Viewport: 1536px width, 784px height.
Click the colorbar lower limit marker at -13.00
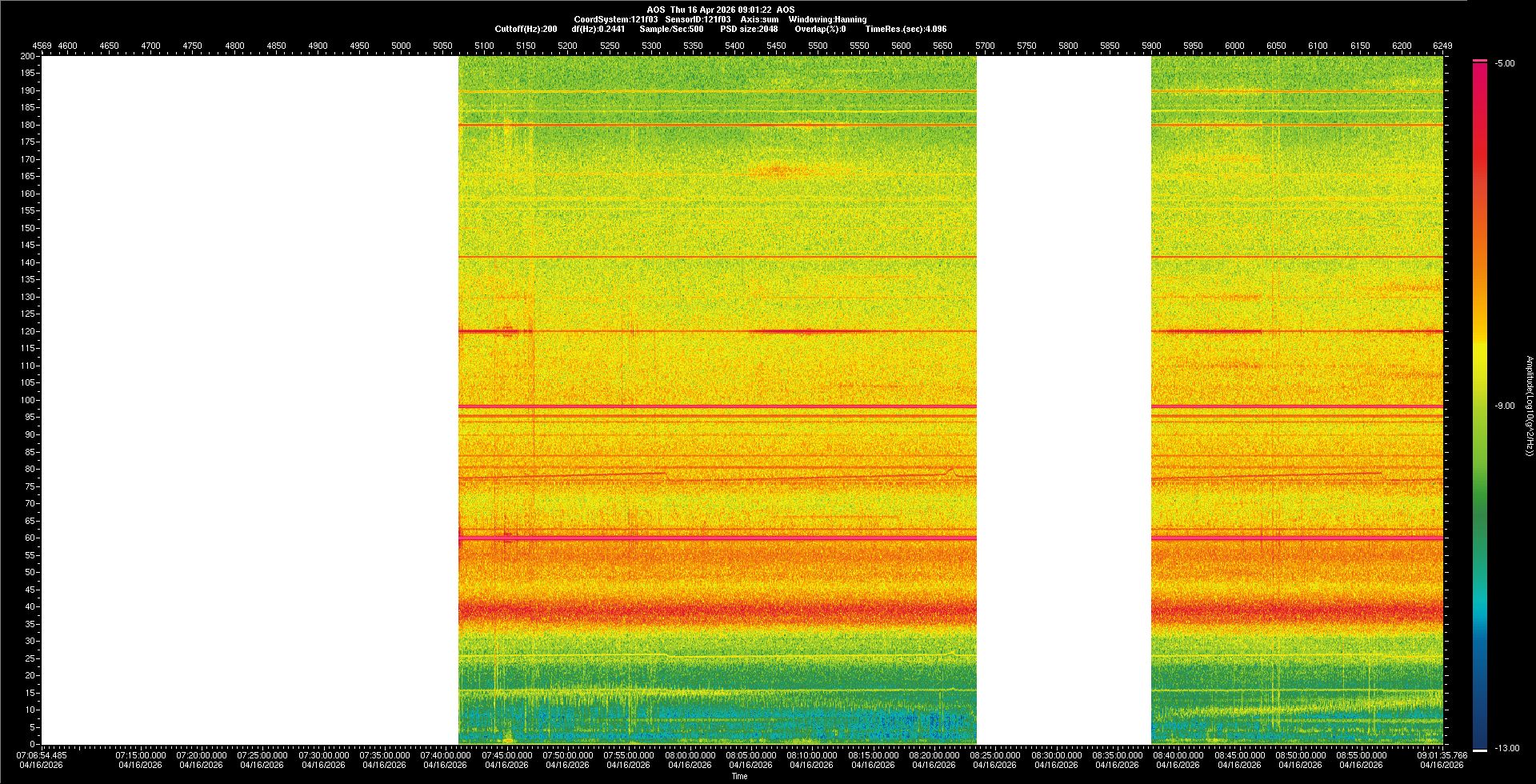[1480, 750]
